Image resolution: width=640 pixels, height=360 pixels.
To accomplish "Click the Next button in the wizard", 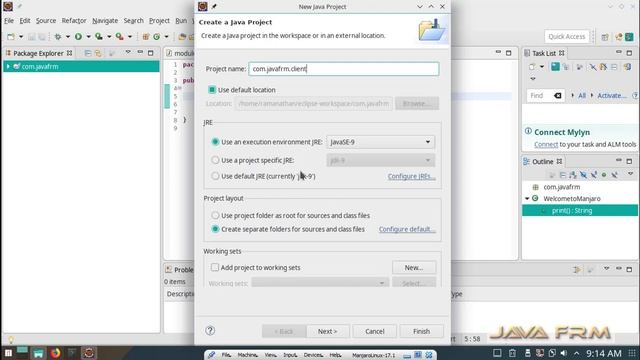I will coord(328,331).
